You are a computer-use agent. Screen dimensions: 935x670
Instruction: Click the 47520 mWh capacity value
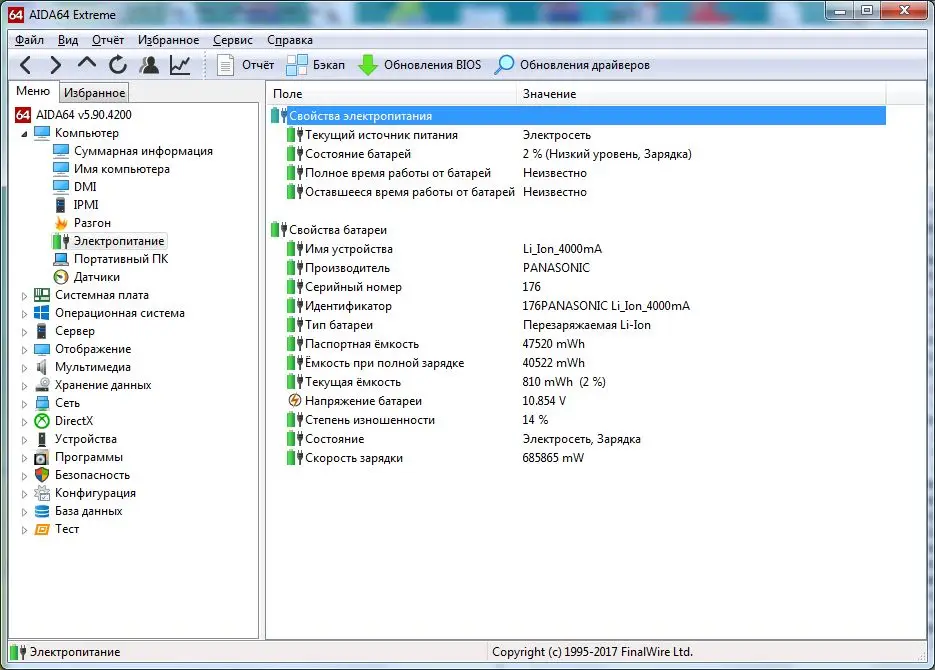coord(553,343)
